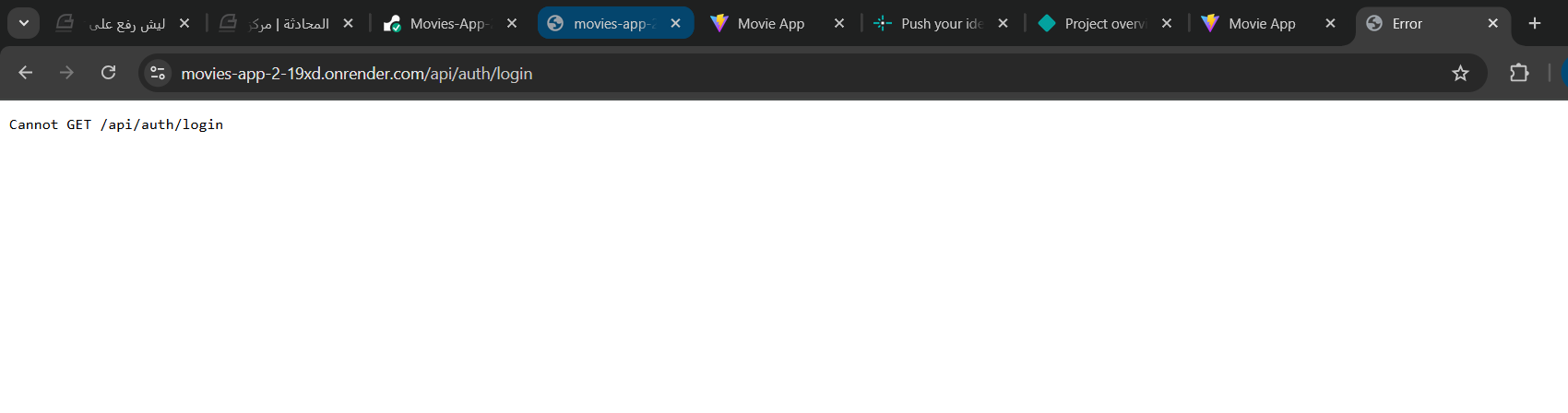
Task: Open the Extensions puzzle icon
Action: (x=1519, y=73)
